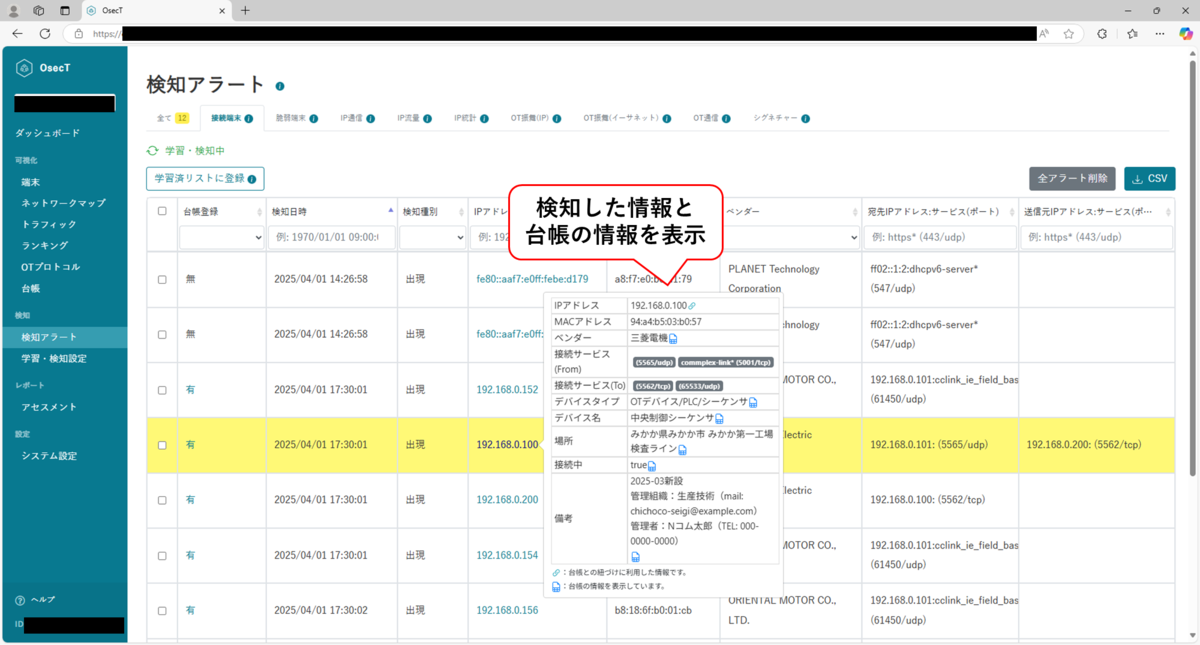Switch to the OT通信 tab

(x=711, y=118)
